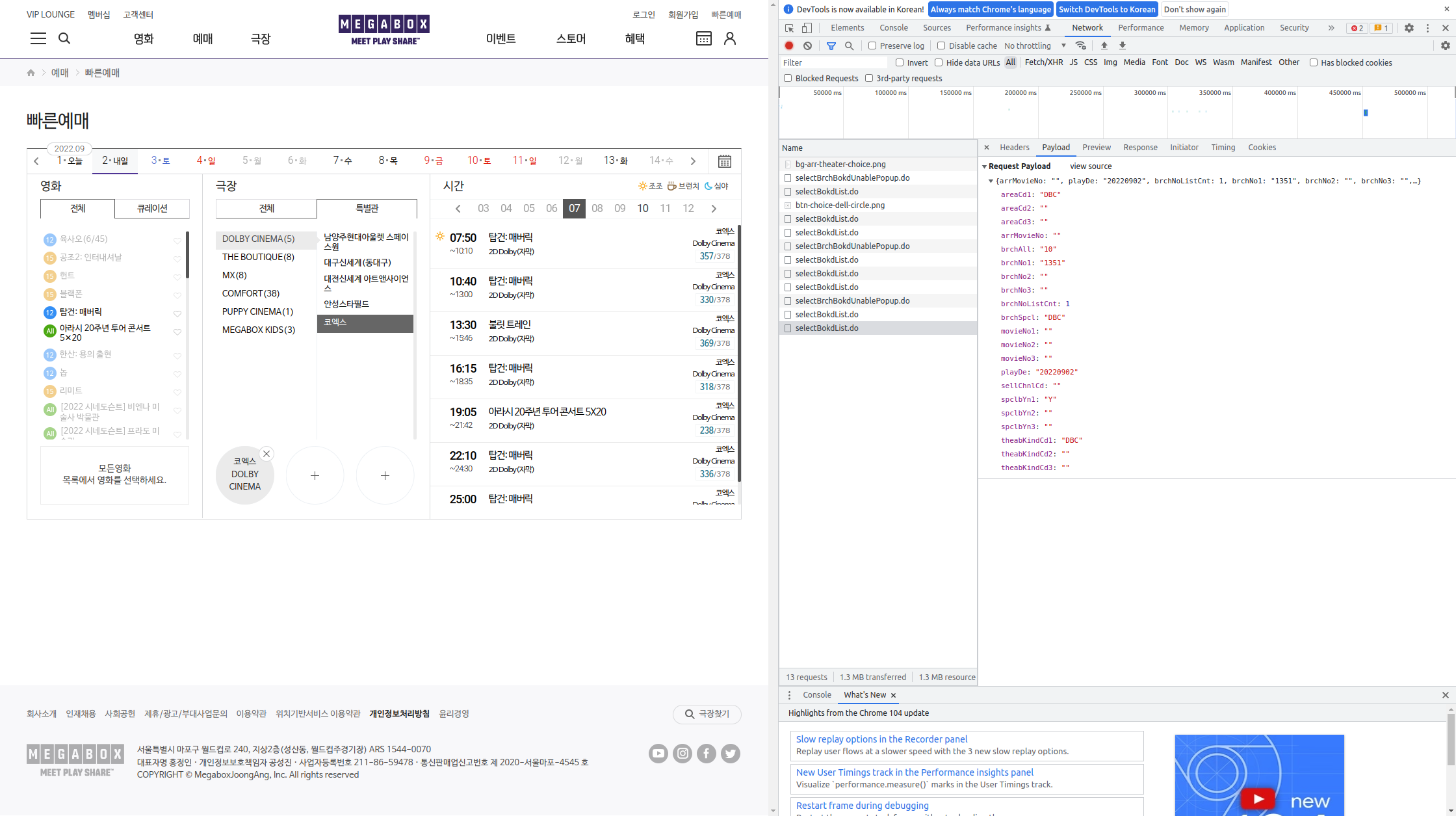Tick the Hide data URLs checkbox
This screenshot has width=1456, height=816.
[939, 62]
